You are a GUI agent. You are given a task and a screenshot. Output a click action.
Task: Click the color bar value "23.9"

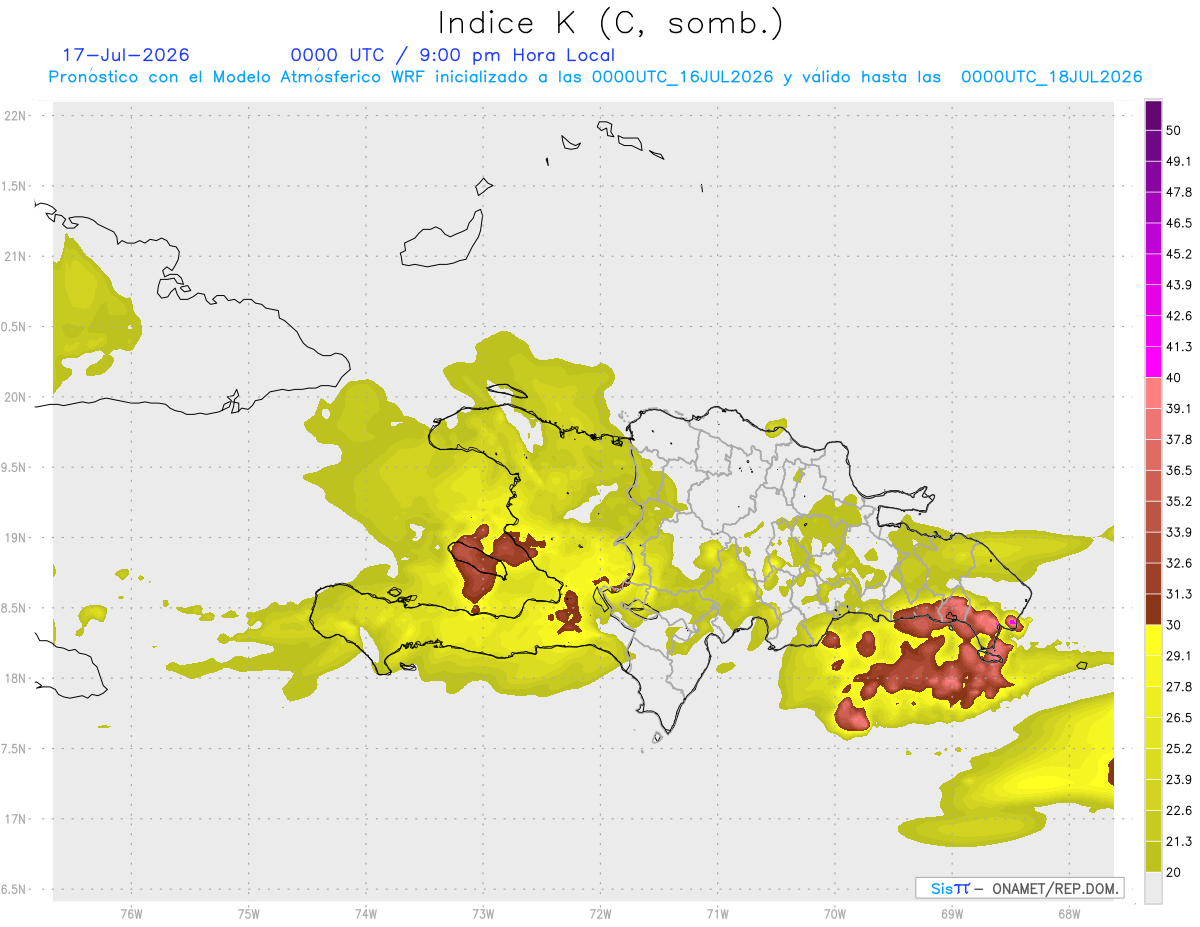coord(1178,780)
